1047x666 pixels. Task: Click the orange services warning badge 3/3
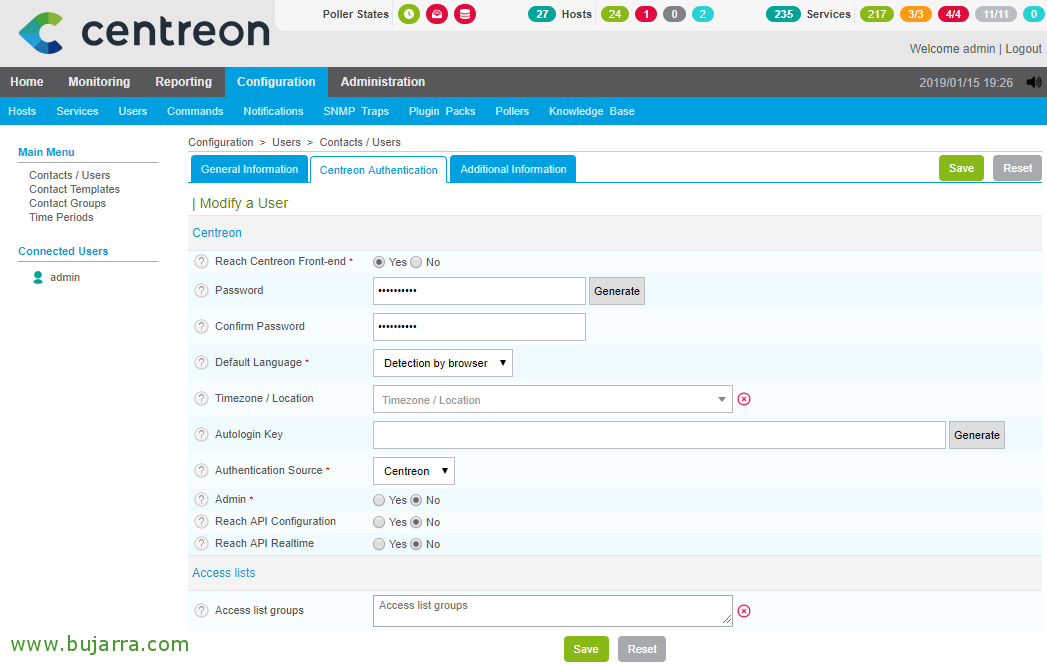click(915, 14)
